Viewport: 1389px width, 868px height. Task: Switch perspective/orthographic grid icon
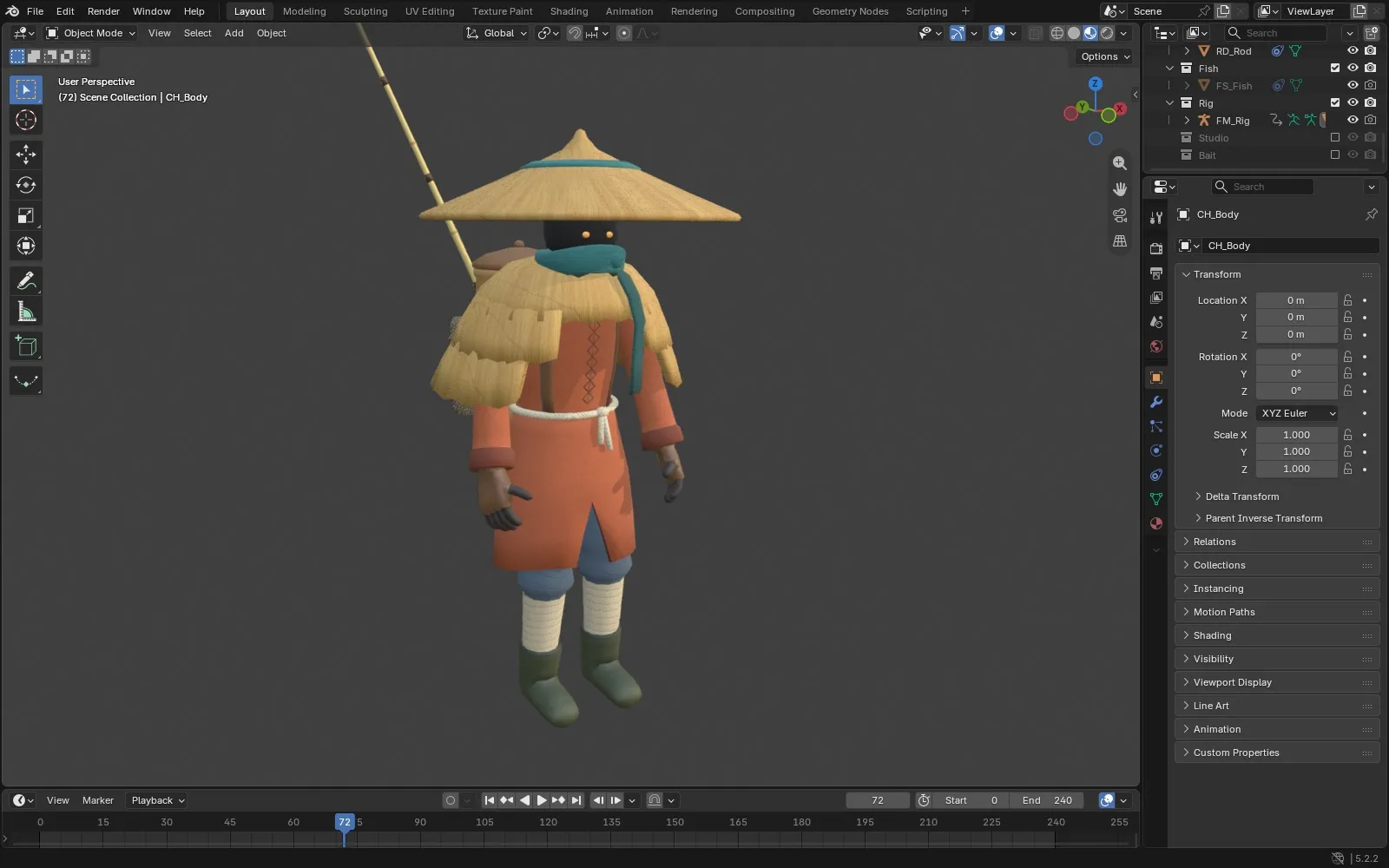(1120, 241)
